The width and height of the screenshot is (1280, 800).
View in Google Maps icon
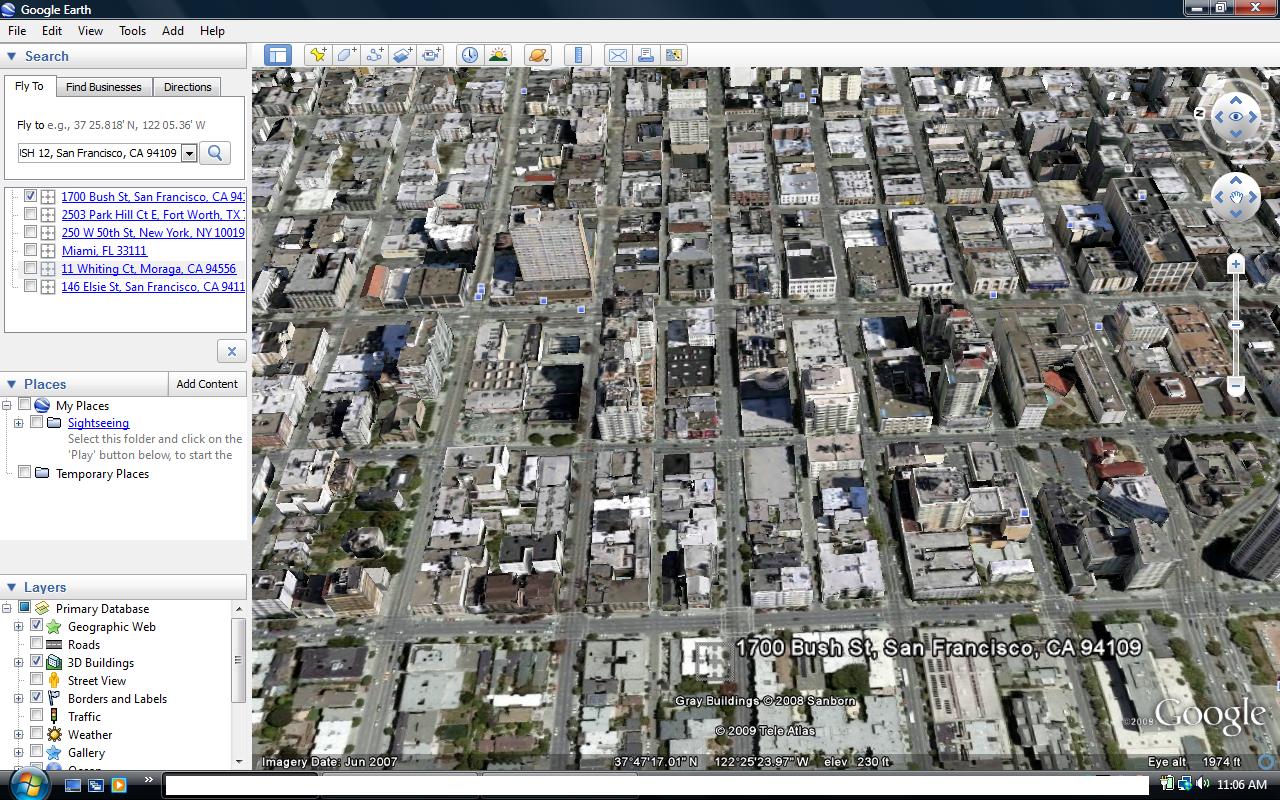tap(674, 55)
